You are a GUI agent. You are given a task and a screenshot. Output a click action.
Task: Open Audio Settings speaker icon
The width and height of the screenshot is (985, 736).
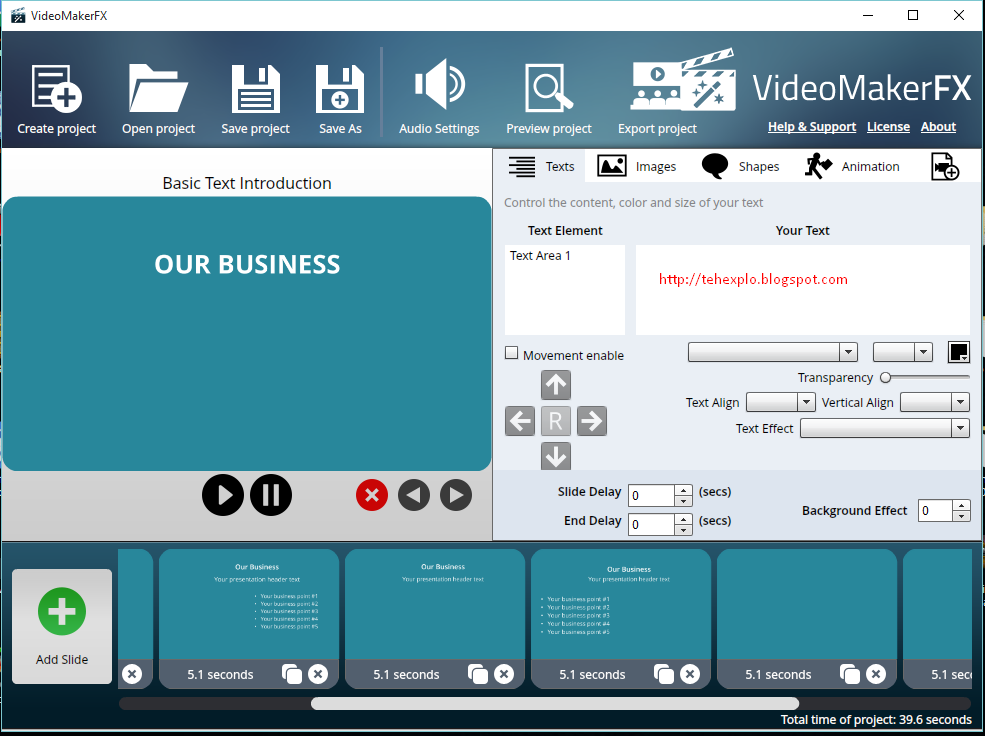click(439, 84)
